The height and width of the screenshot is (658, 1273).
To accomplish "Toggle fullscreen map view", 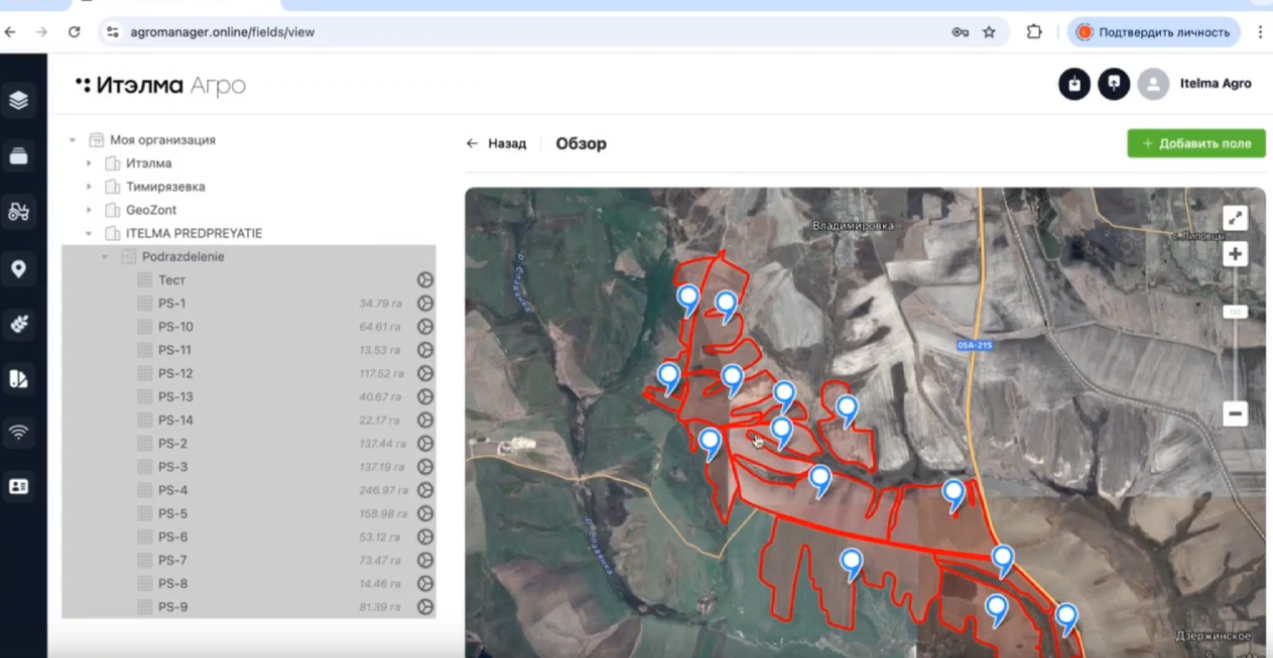I will click(x=1235, y=218).
